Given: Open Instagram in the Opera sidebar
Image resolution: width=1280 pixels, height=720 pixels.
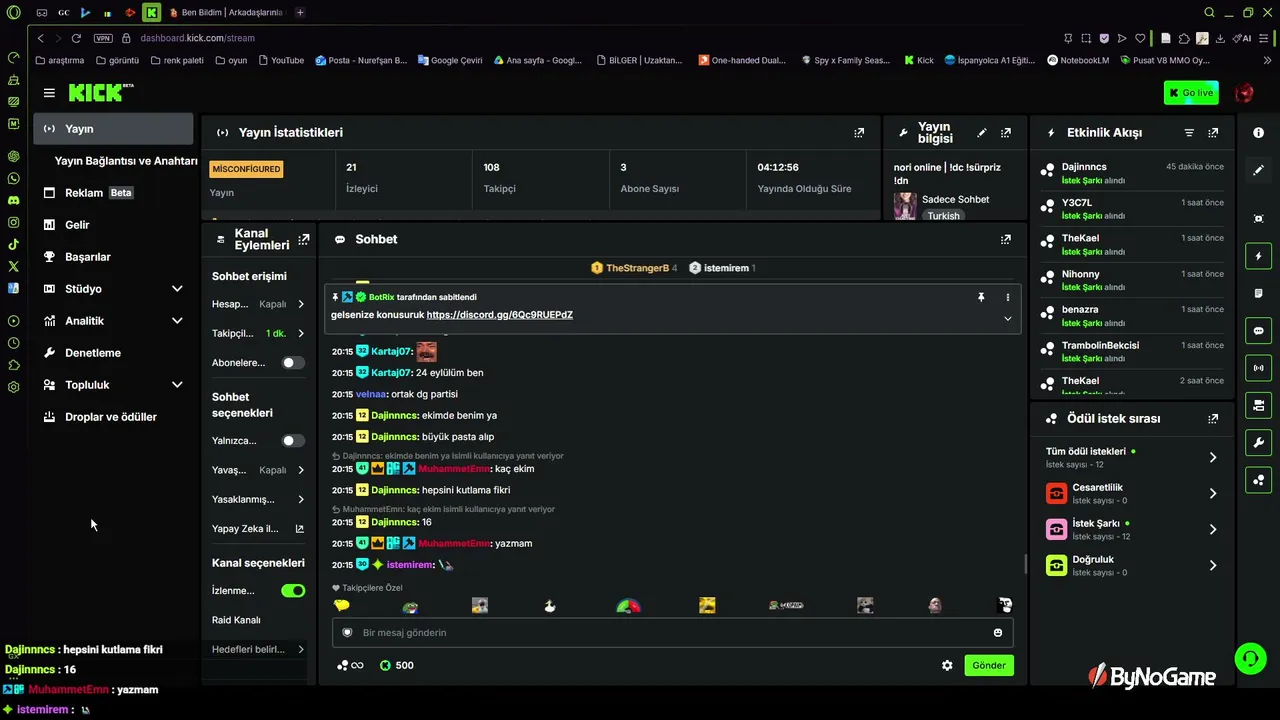Looking at the screenshot, I should coord(13,222).
